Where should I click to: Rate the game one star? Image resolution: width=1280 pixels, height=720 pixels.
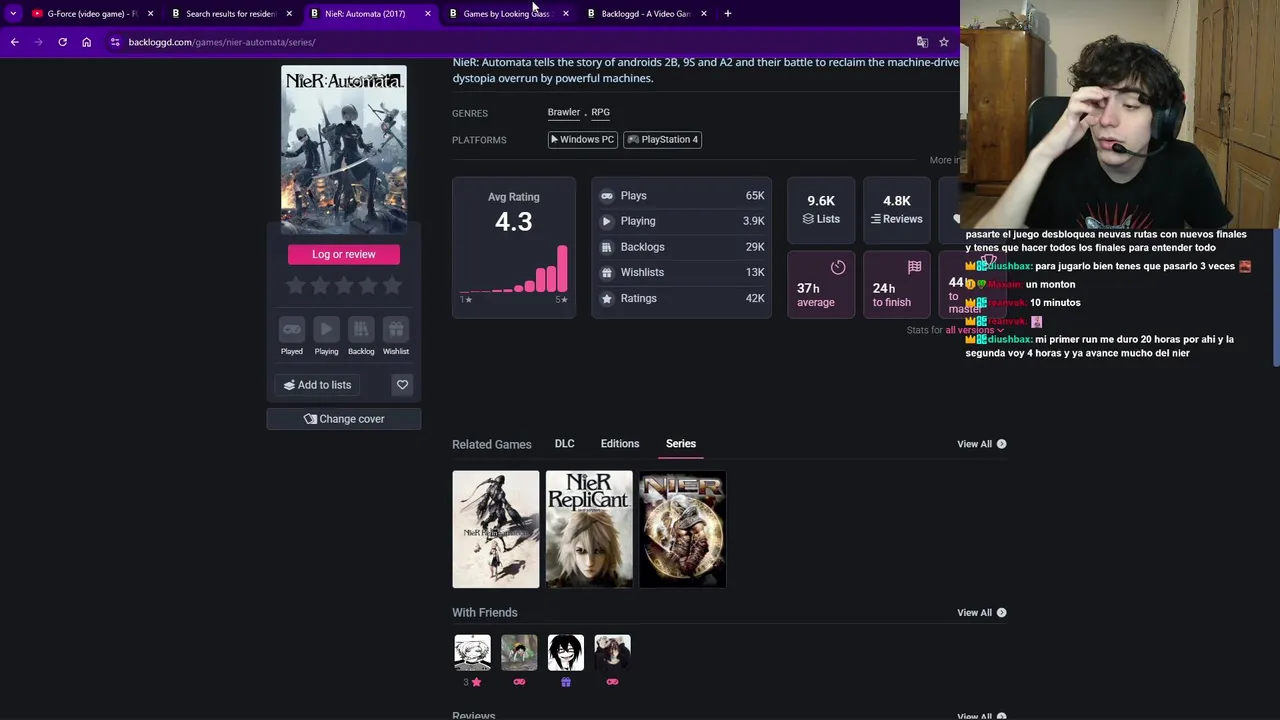point(295,286)
